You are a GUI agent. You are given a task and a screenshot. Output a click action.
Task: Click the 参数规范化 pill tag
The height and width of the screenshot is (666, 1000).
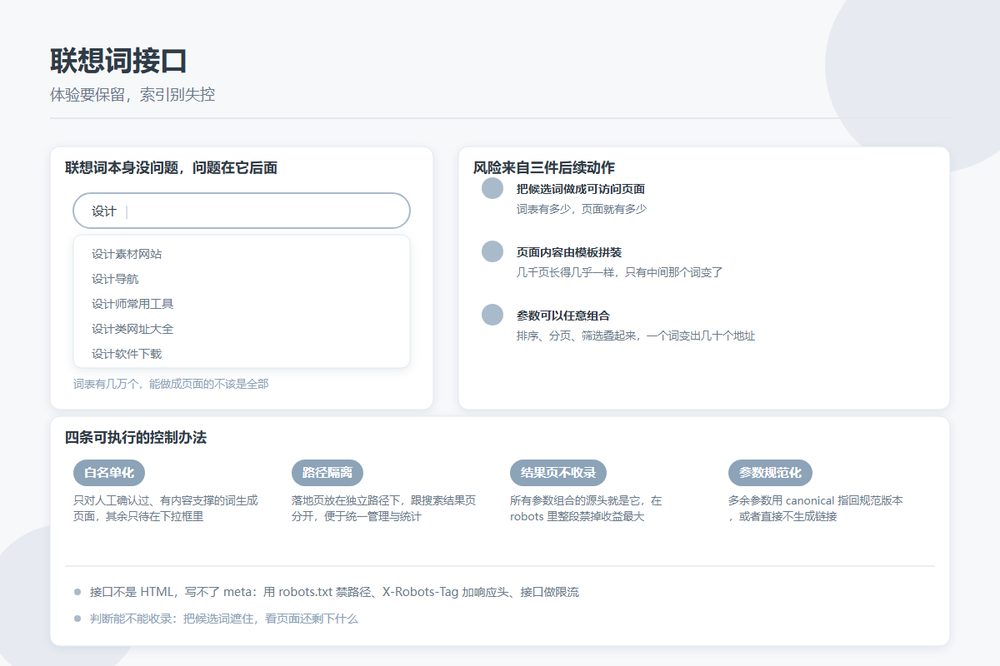coord(770,473)
